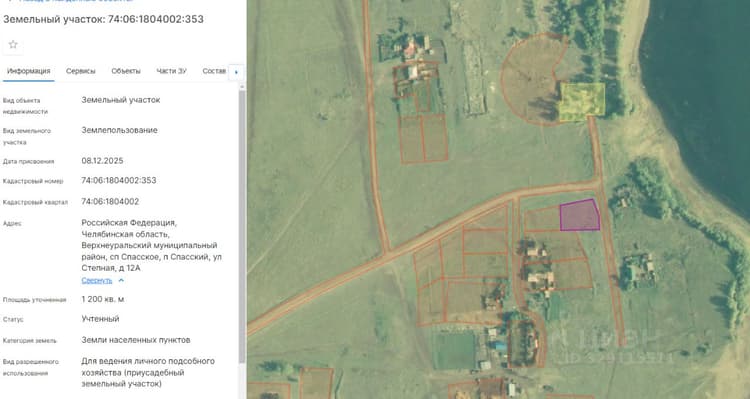The image size is (750, 399).
Task: Click the label 'Кадастровый номер'
Action: (33, 181)
